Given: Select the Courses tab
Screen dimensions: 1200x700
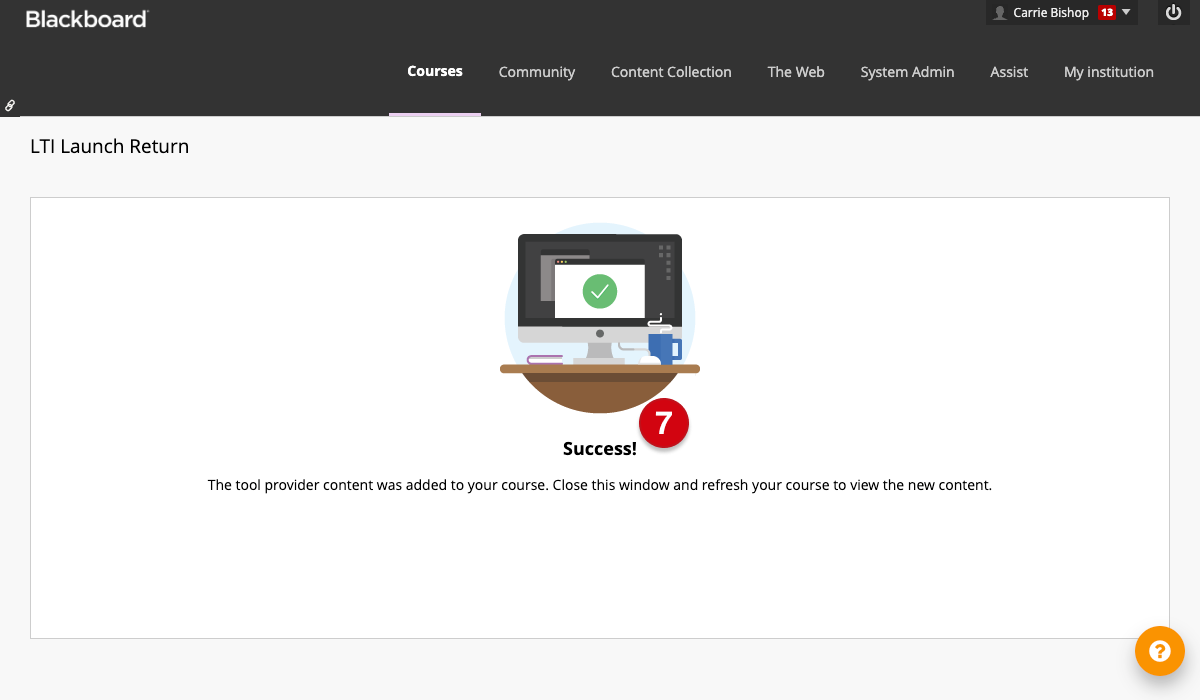Looking at the screenshot, I should click(435, 72).
